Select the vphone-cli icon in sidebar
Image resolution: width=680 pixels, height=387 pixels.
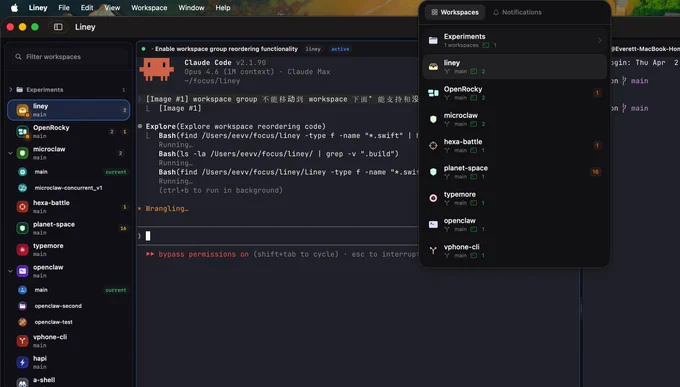[x=23, y=341]
